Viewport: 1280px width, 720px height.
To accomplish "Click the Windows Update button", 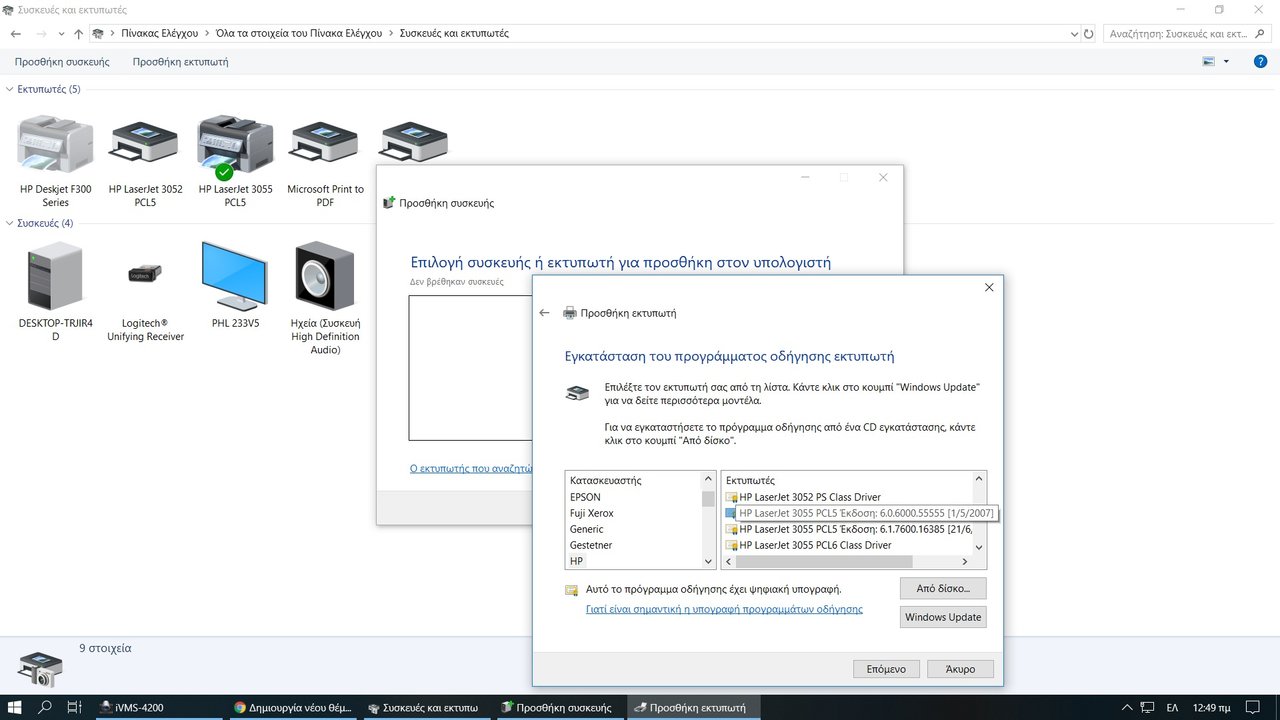I will (x=943, y=617).
